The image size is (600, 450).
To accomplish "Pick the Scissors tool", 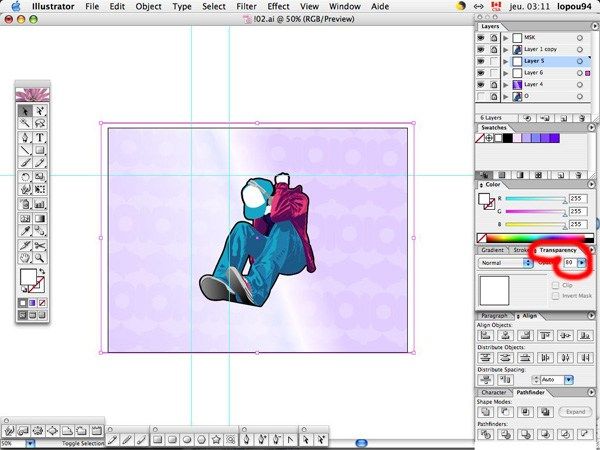I will pyautogui.click(x=40, y=245).
